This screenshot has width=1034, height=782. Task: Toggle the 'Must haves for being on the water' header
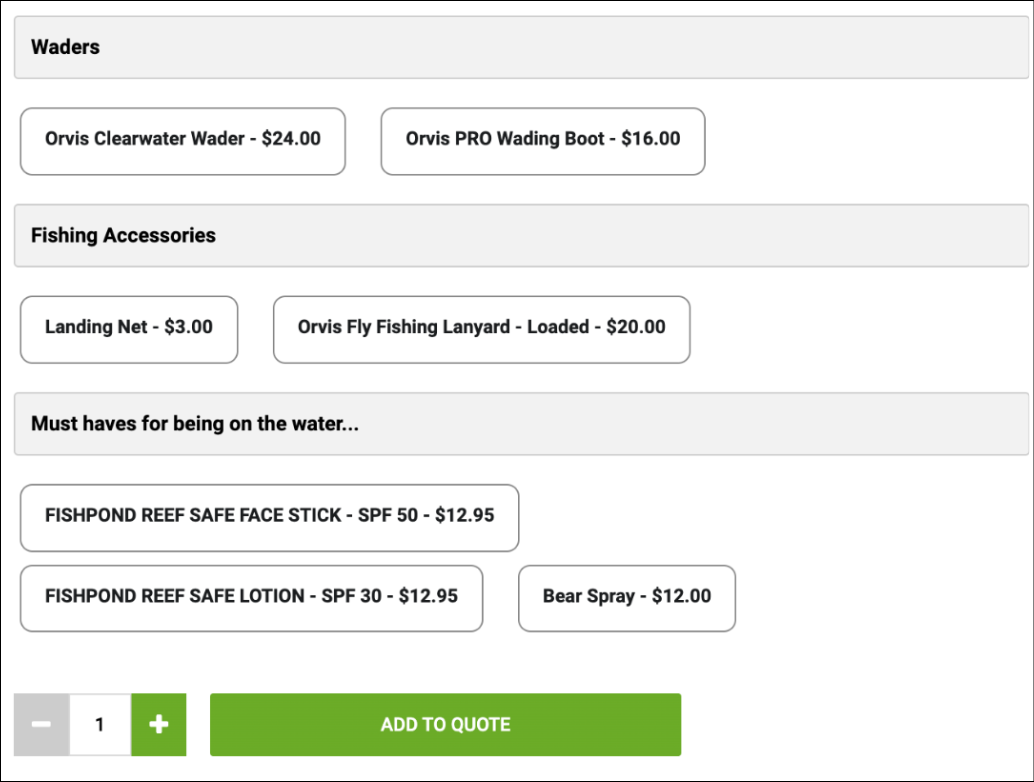(x=521, y=424)
